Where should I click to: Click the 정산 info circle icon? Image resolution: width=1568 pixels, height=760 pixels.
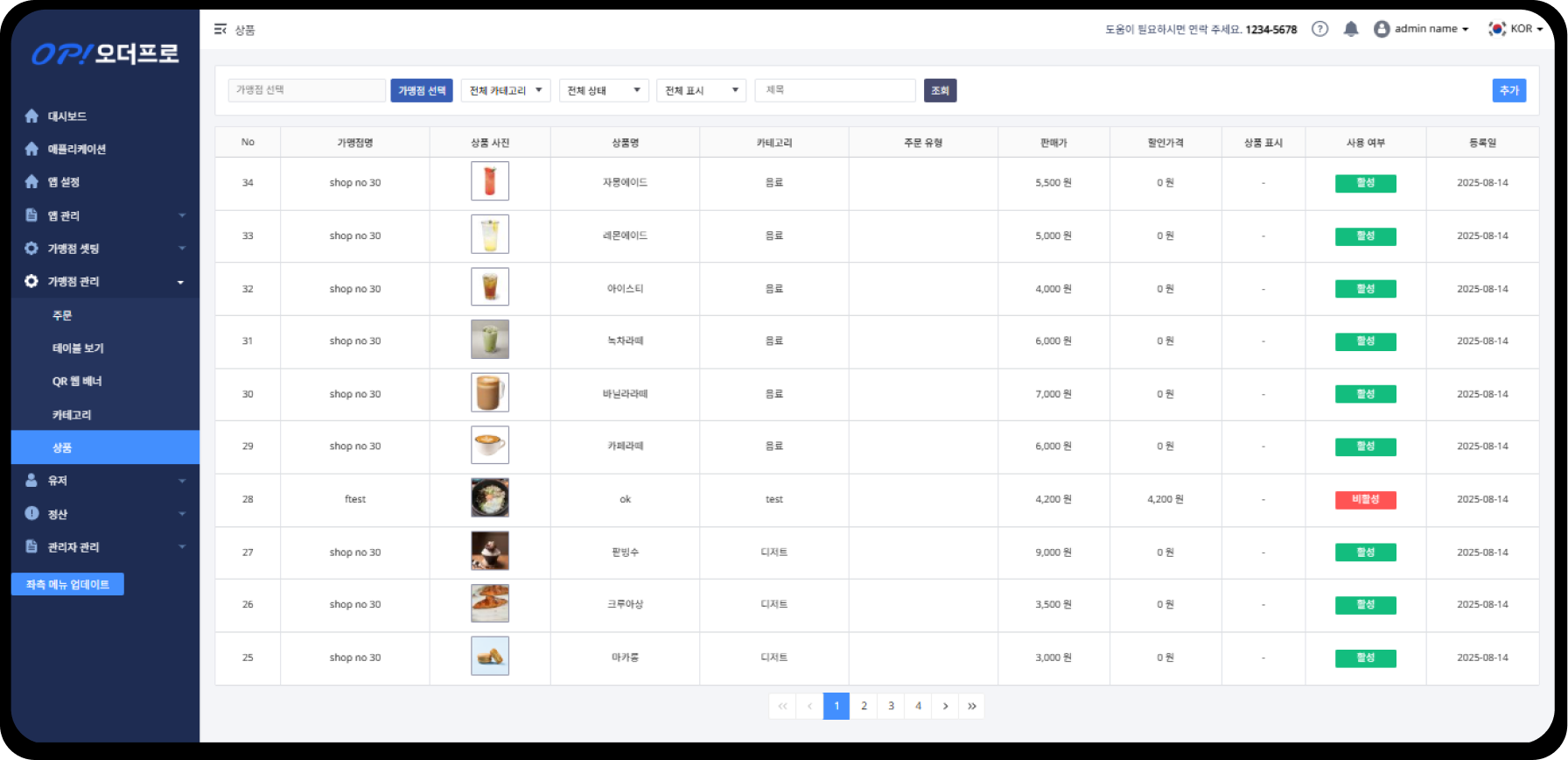coord(31,513)
